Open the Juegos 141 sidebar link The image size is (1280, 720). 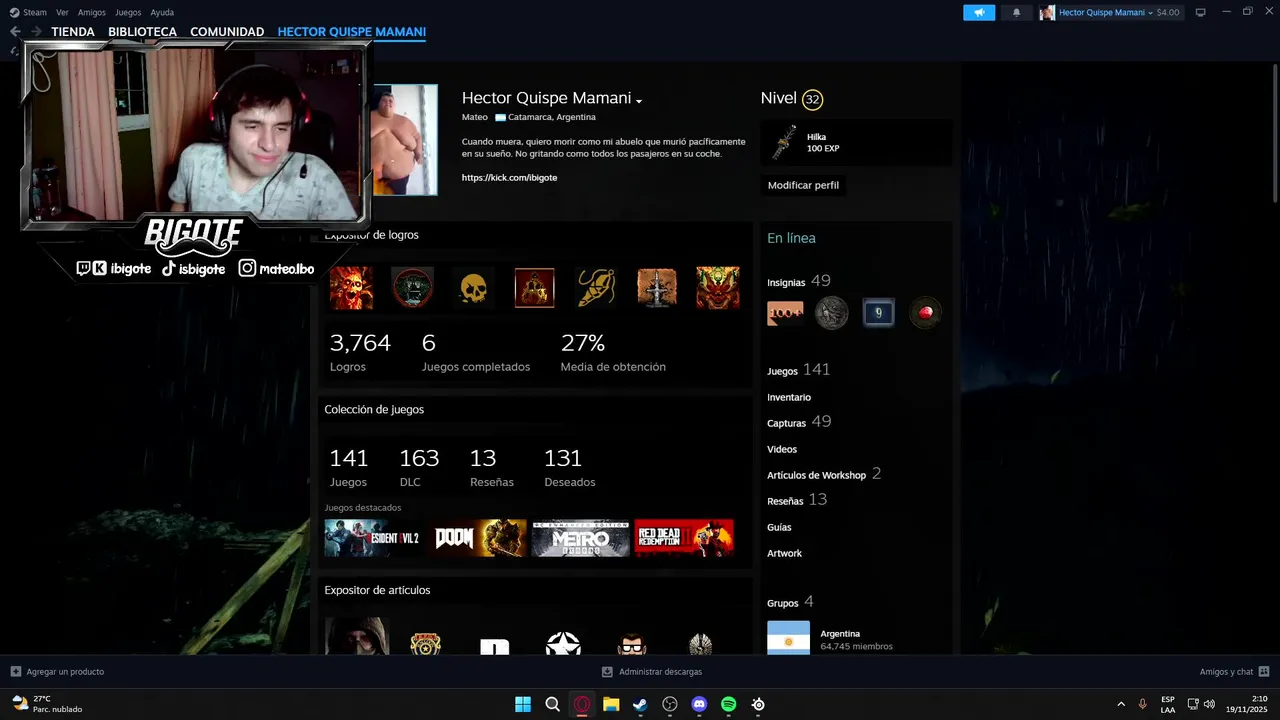[799, 370]
